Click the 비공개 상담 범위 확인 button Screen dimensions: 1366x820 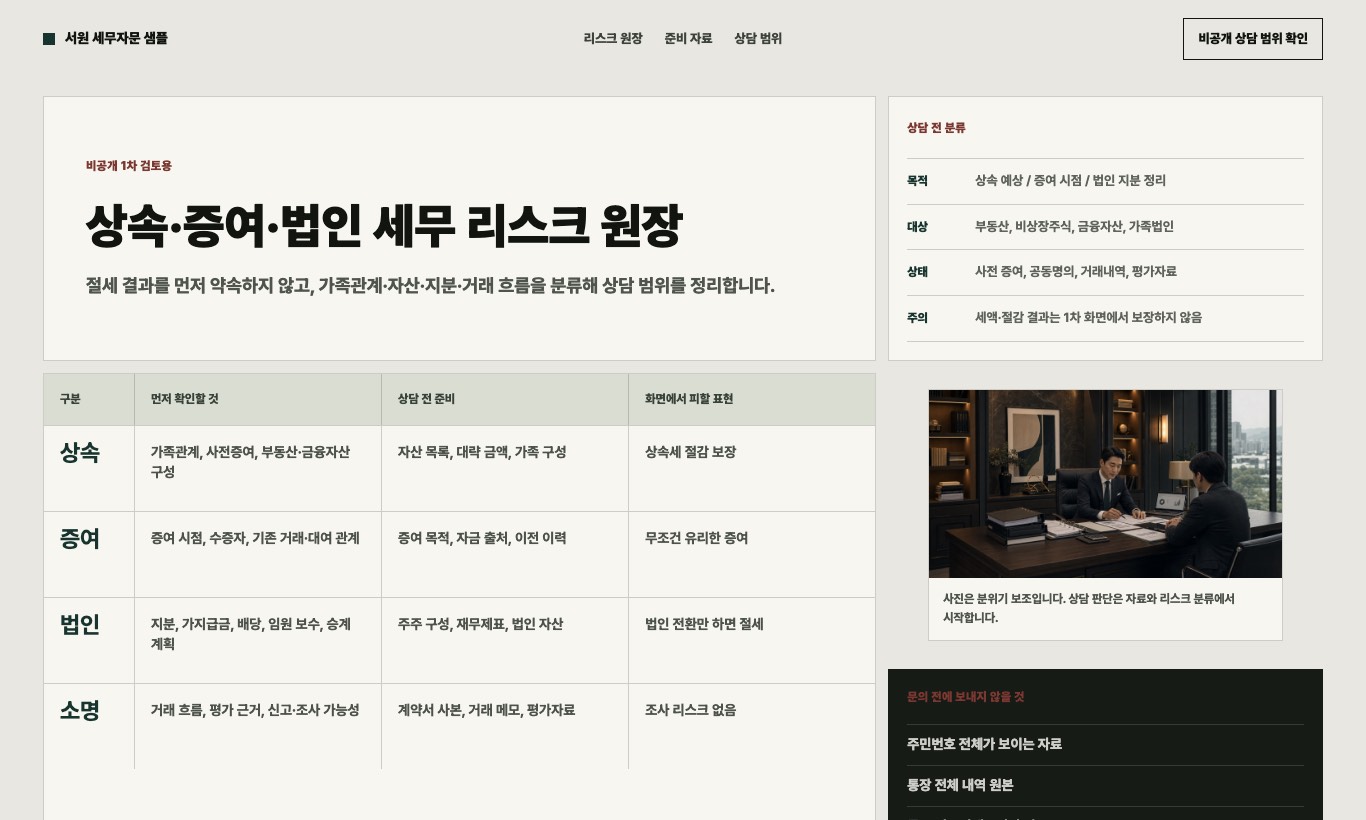[1252, 39]
